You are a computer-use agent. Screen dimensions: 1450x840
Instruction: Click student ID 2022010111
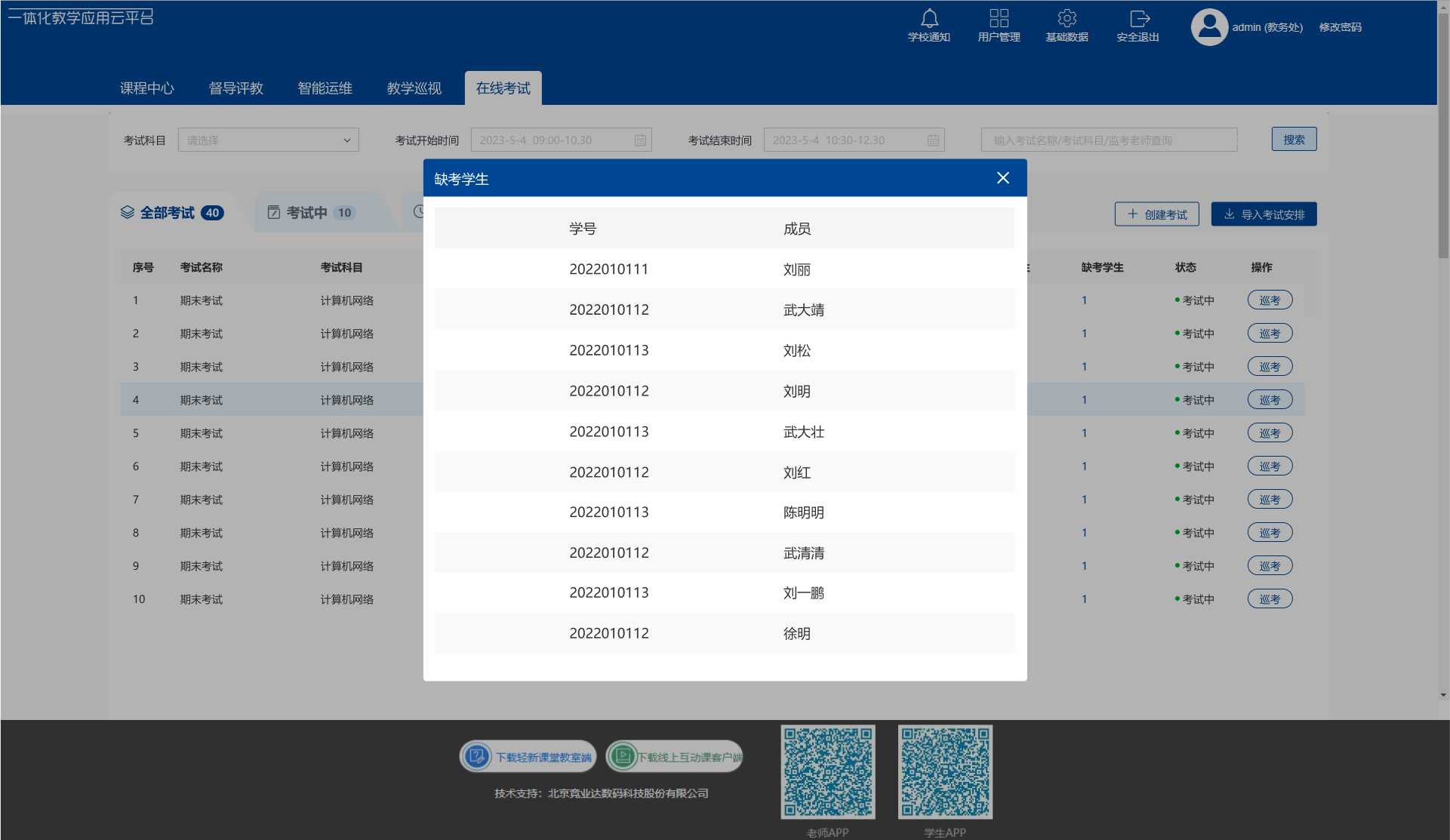point(608,269)
